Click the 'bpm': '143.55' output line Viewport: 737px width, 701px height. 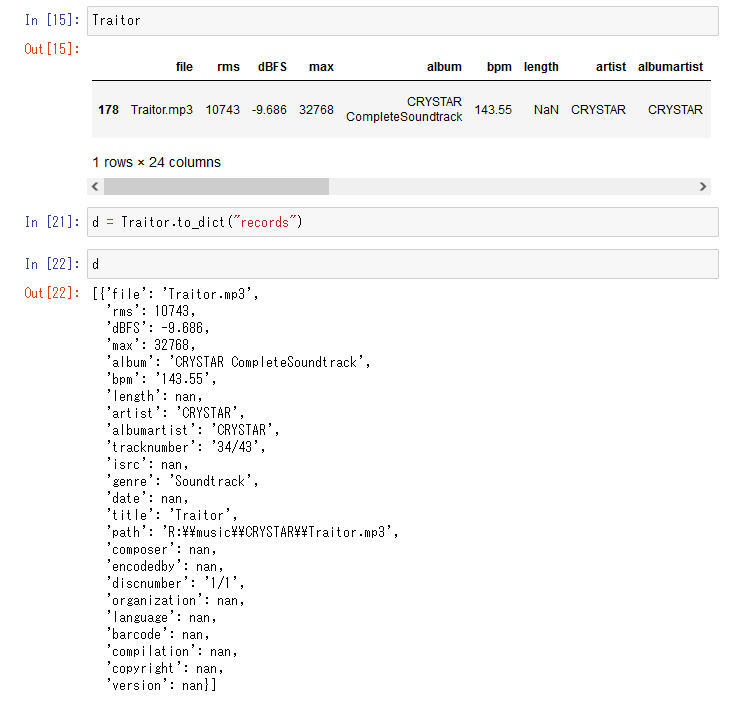[x=161, y=379]
